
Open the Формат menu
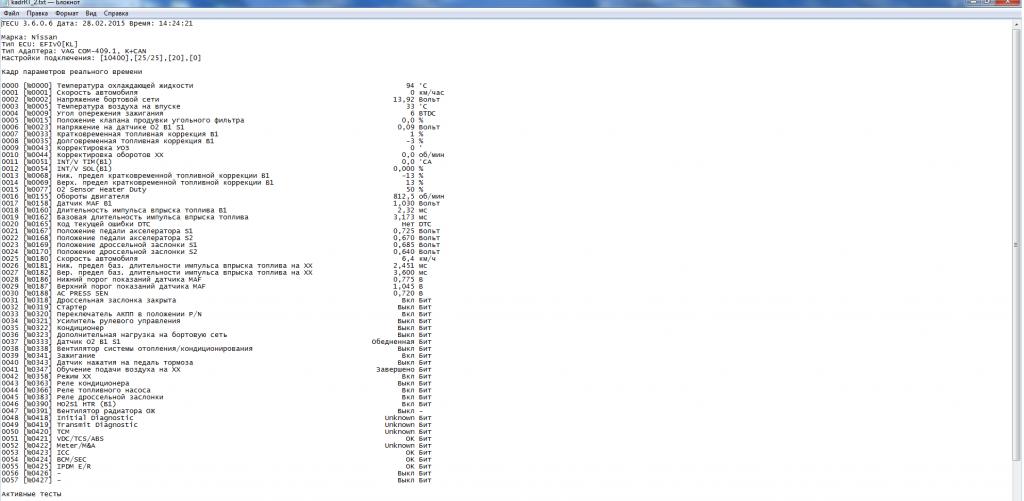coord(67,13)
